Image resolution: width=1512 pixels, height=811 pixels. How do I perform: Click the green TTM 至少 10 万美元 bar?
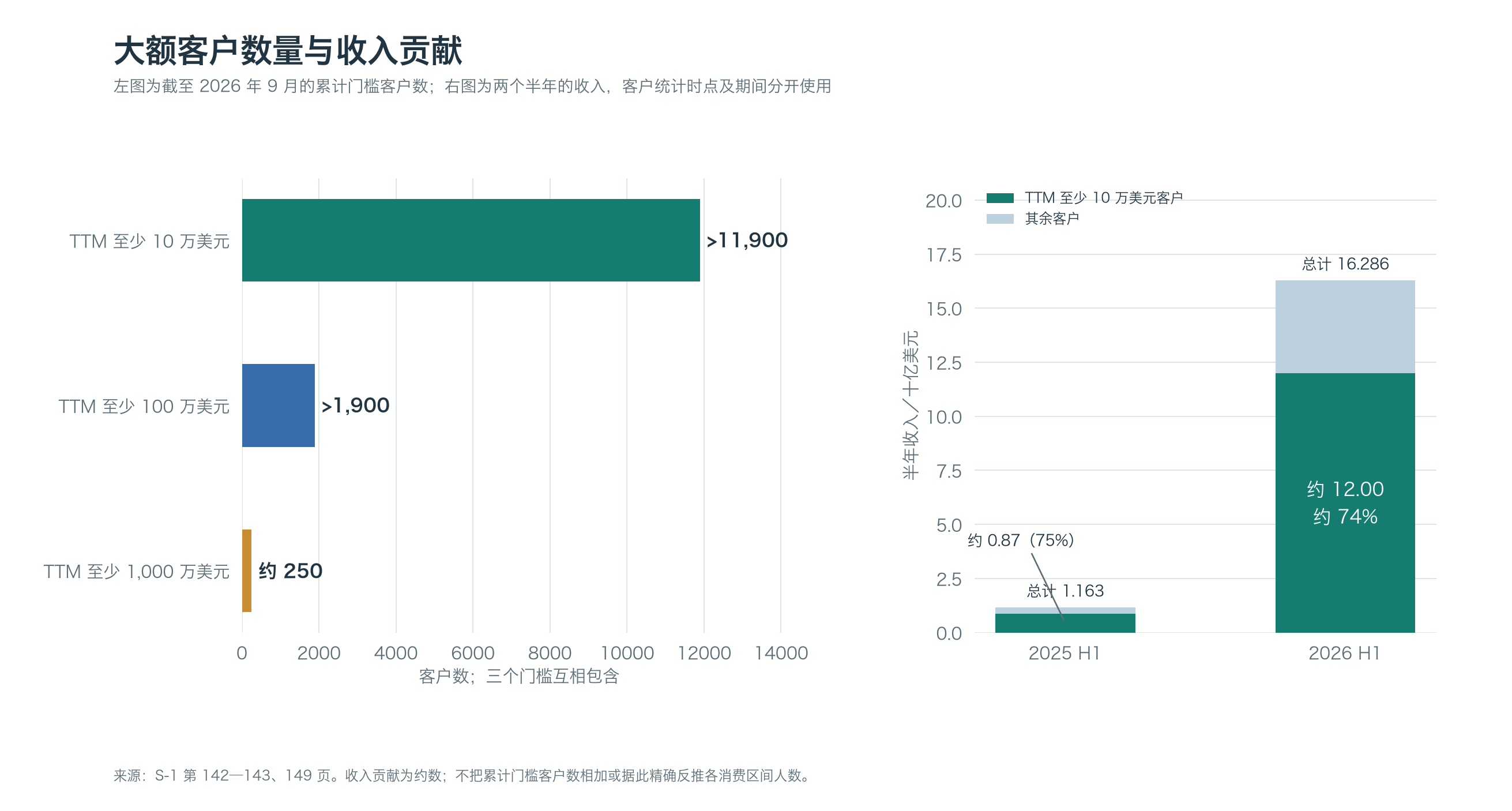(x=471, y=240)
